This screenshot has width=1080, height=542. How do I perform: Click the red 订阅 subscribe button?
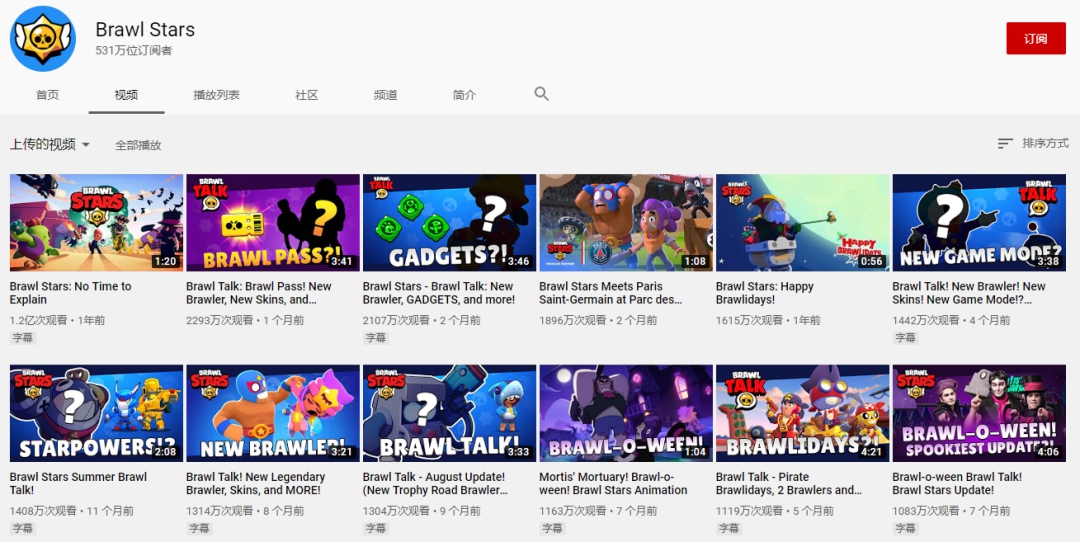pos(1036,39)
